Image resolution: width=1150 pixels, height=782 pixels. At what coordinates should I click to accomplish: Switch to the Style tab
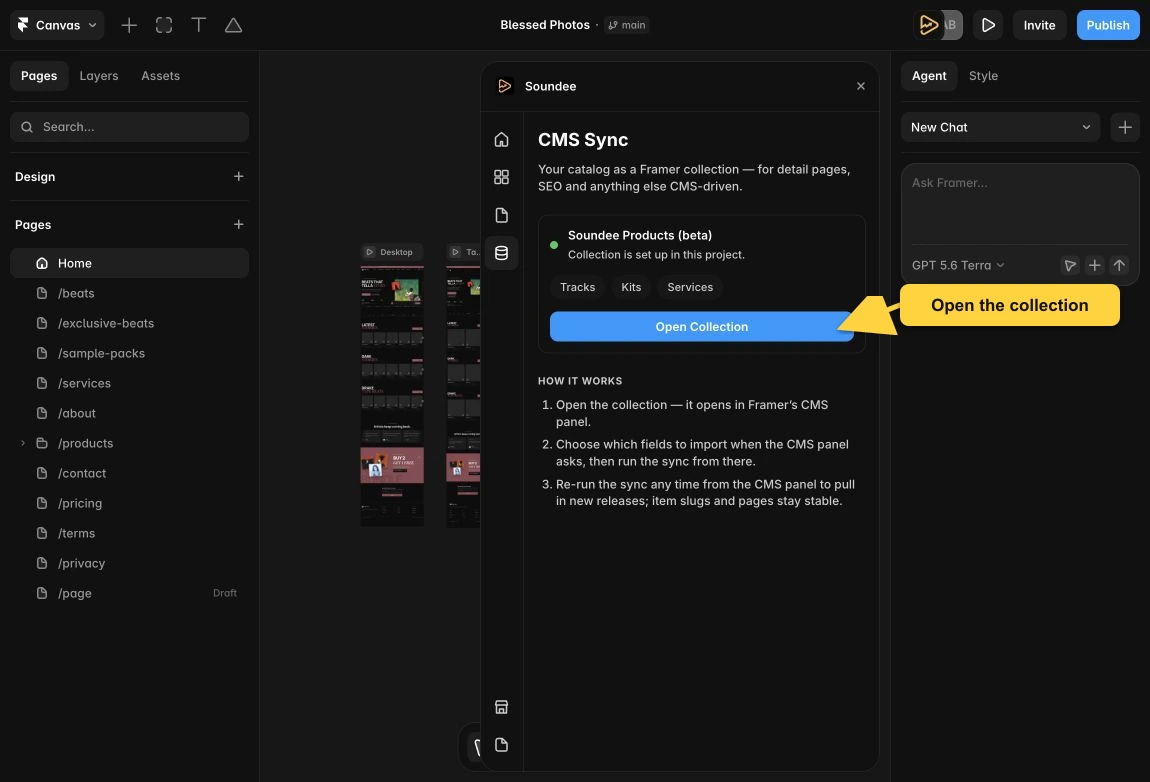click(983, 76)
